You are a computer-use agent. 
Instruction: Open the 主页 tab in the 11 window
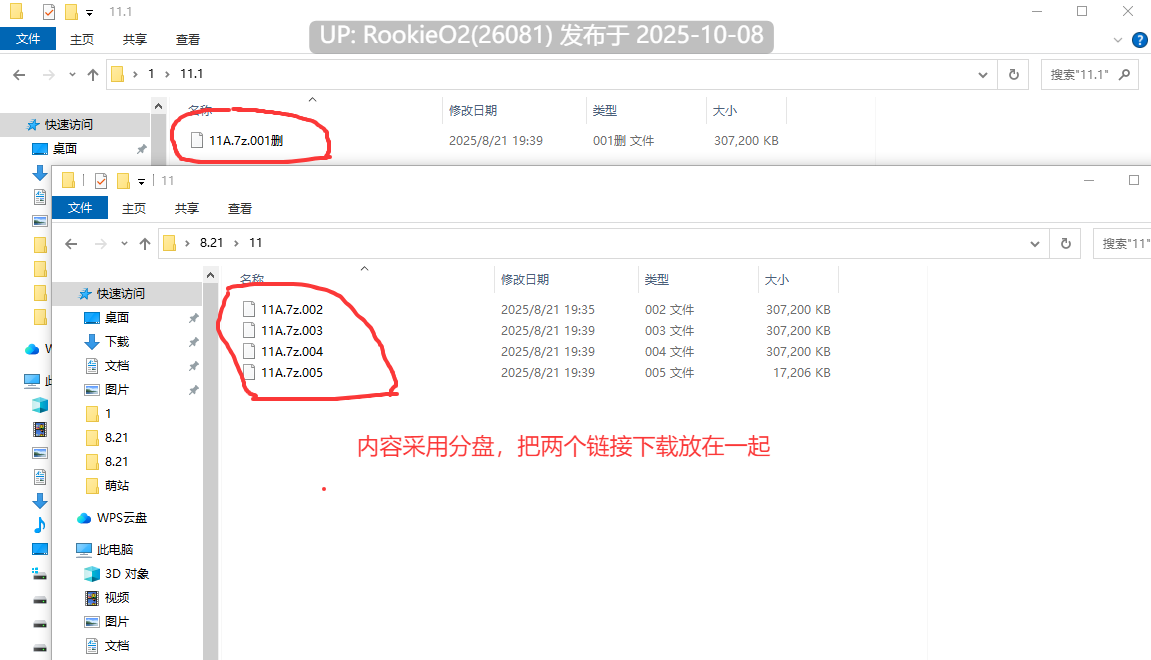(x=134, y=208)
